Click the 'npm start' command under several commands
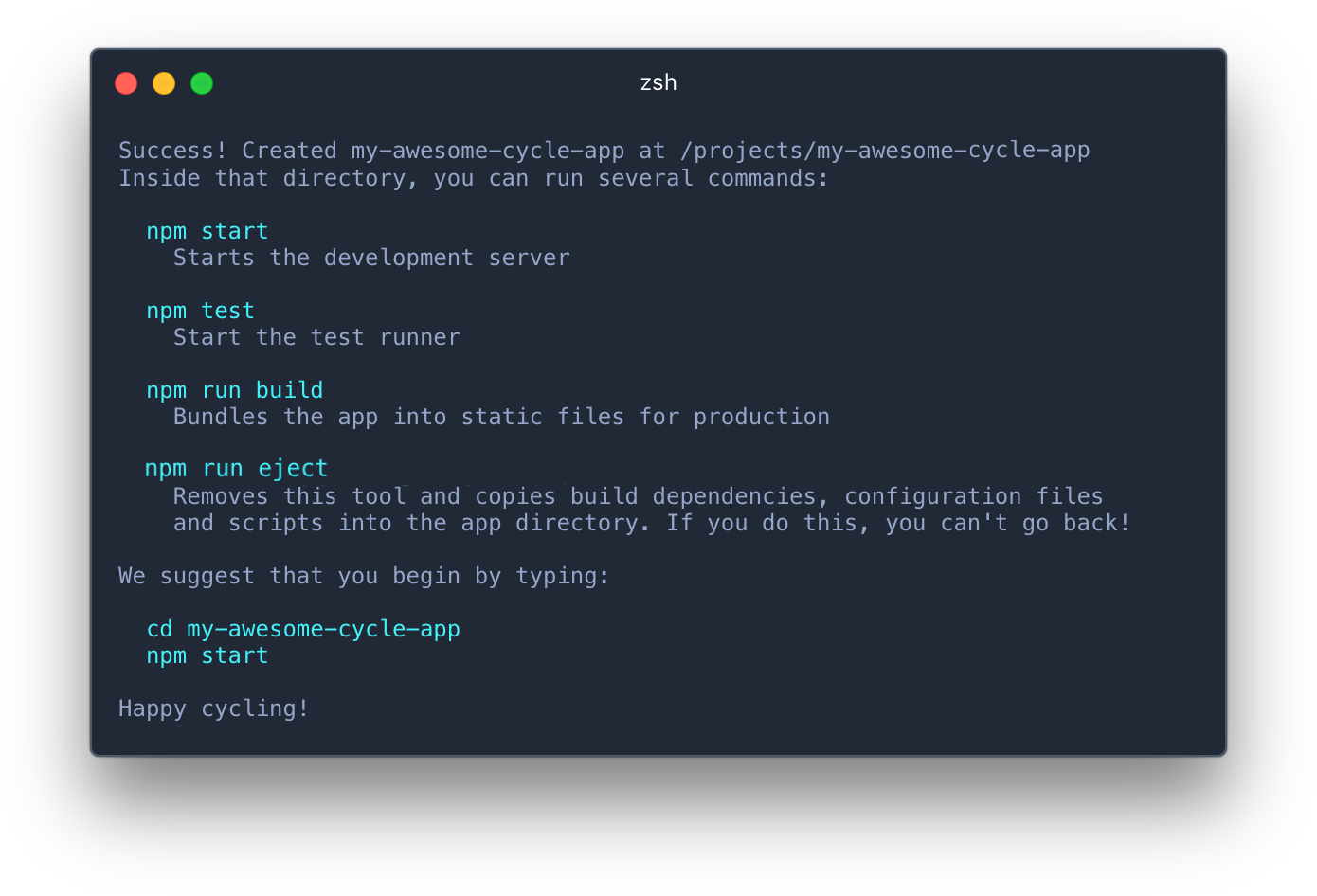The width and height of the screenshot is (1317, 896). [207, 232]
